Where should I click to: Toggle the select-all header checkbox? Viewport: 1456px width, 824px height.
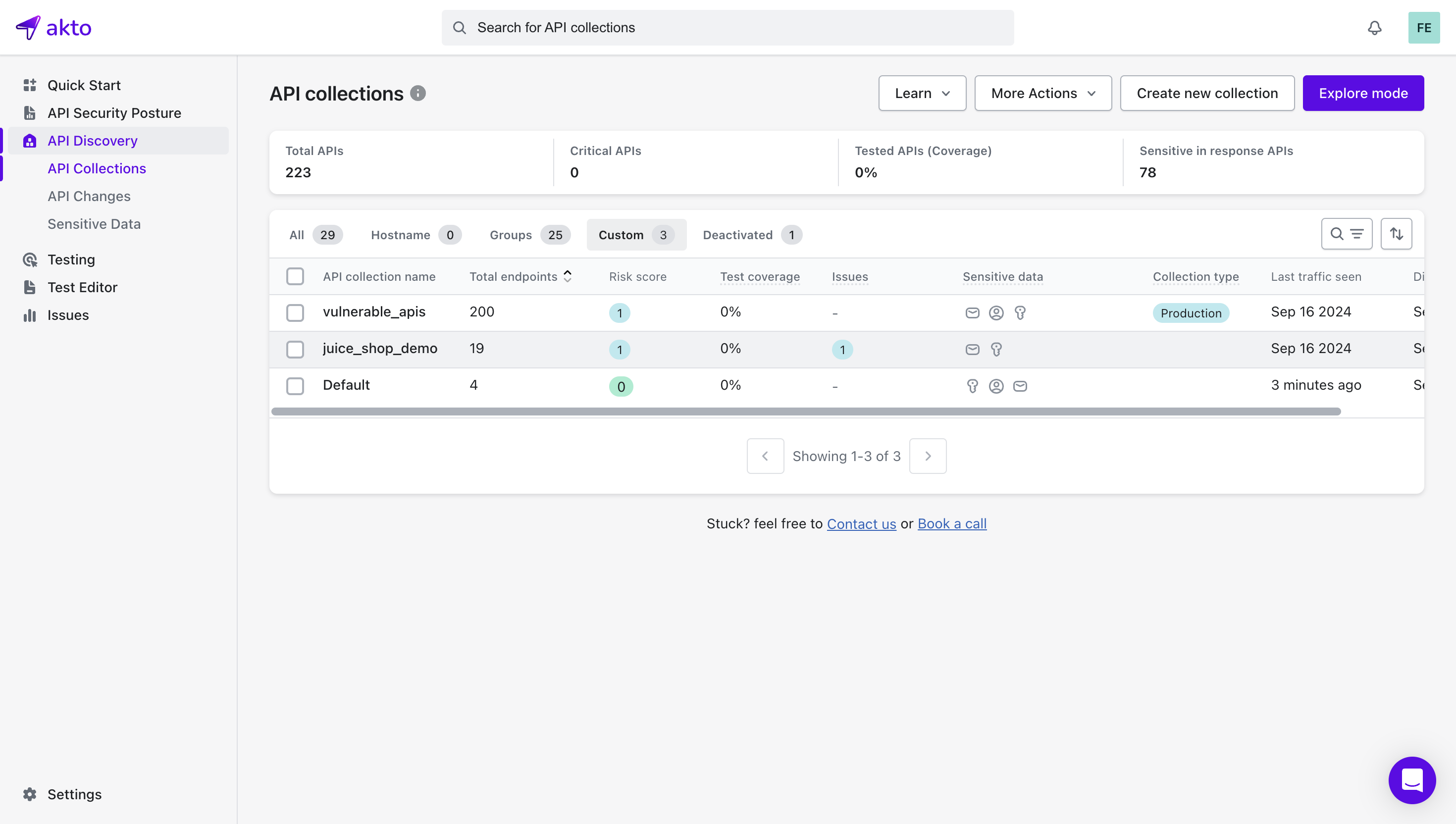click(x=295, y=277)
